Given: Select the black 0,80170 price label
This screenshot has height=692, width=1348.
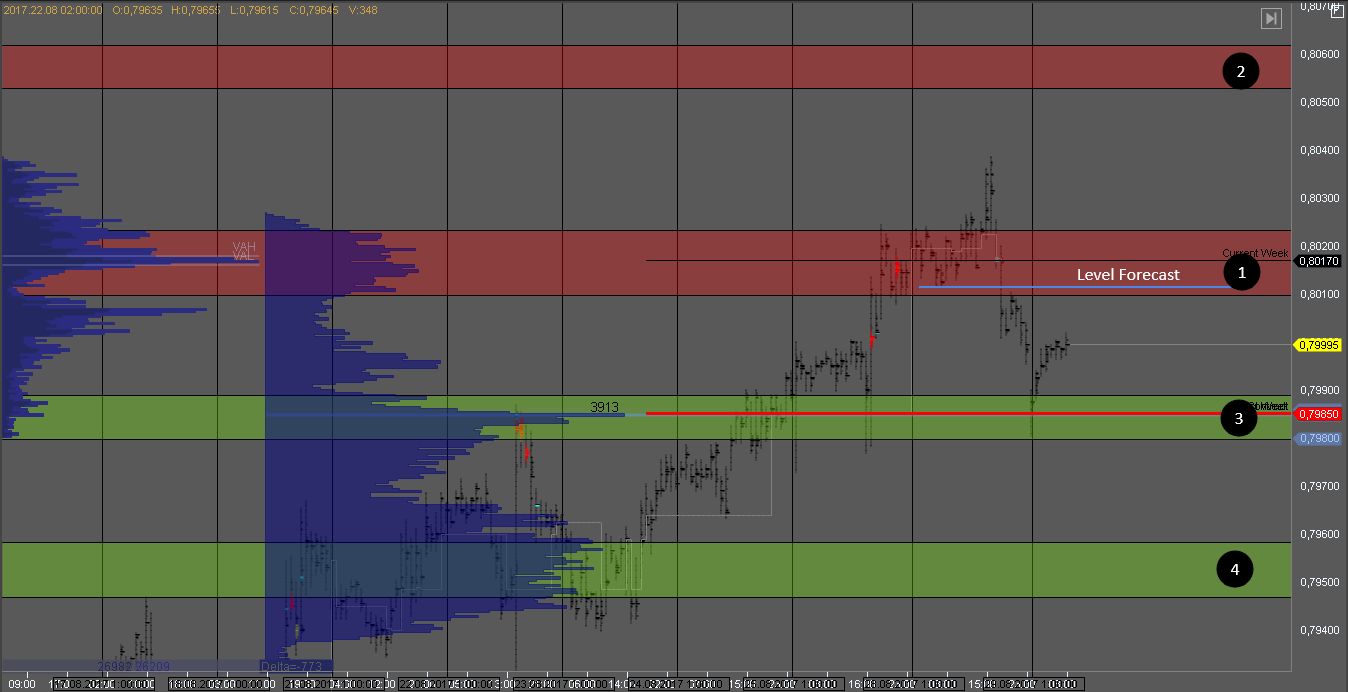Looking at the screenshot, I should [1319, 262].
